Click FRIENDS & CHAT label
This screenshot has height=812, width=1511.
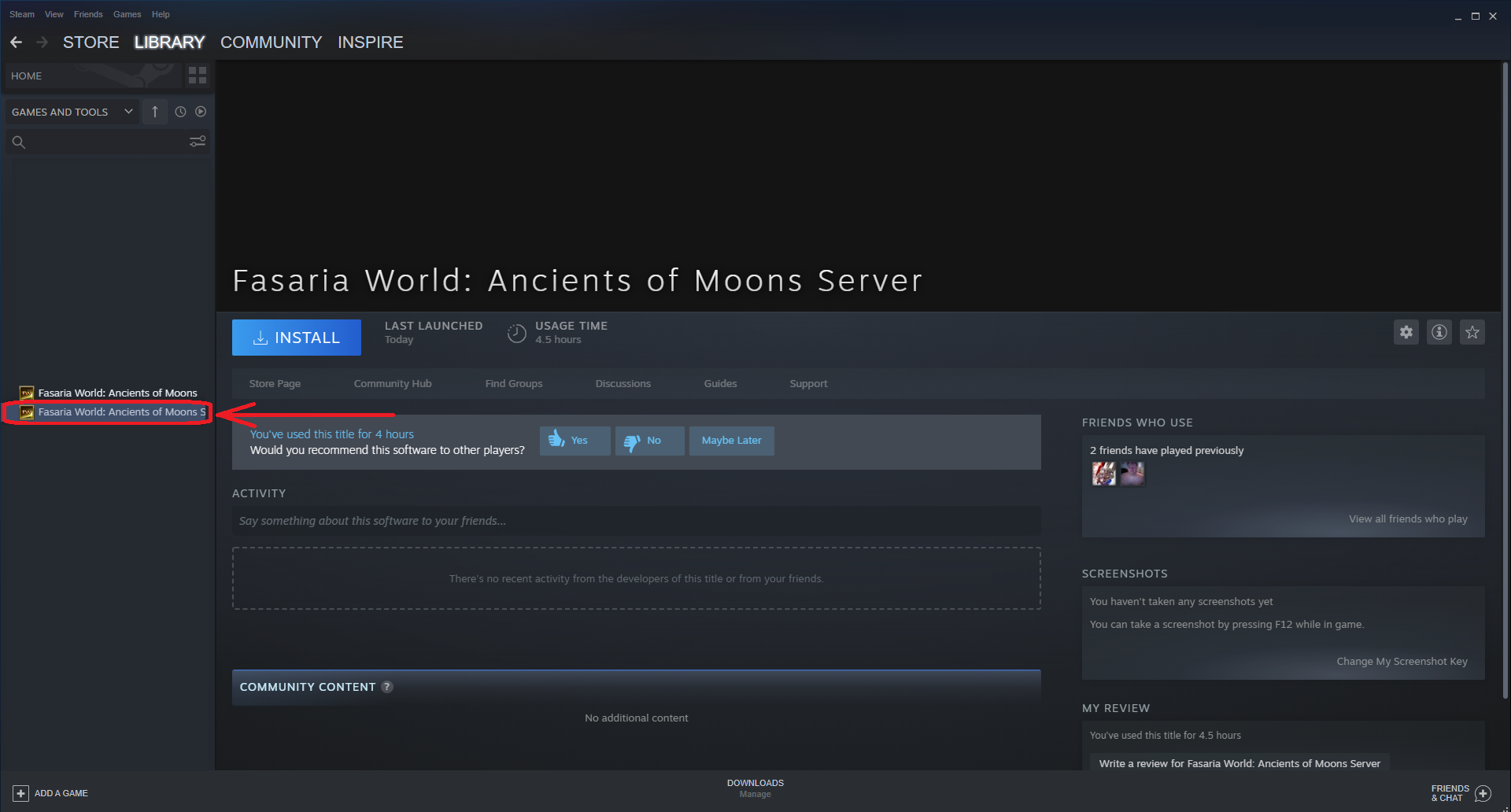(x=1450, y=793)
